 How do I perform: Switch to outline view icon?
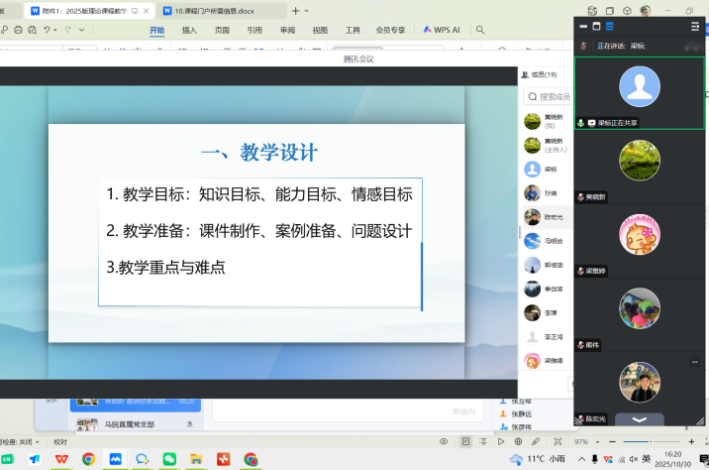(483, 442)
